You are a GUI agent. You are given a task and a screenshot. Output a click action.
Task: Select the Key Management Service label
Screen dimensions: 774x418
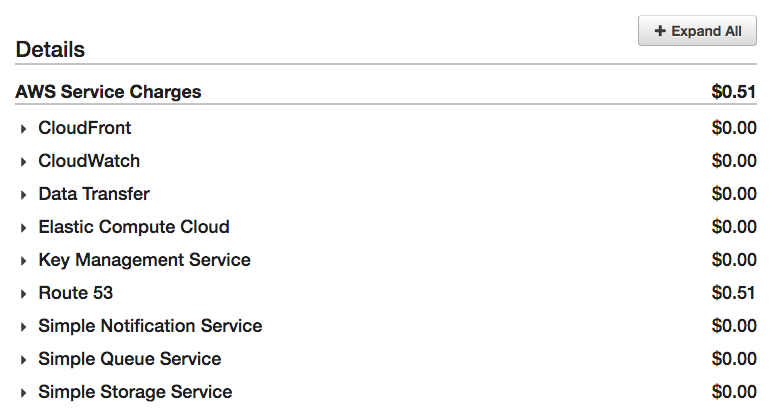(144, 260)
